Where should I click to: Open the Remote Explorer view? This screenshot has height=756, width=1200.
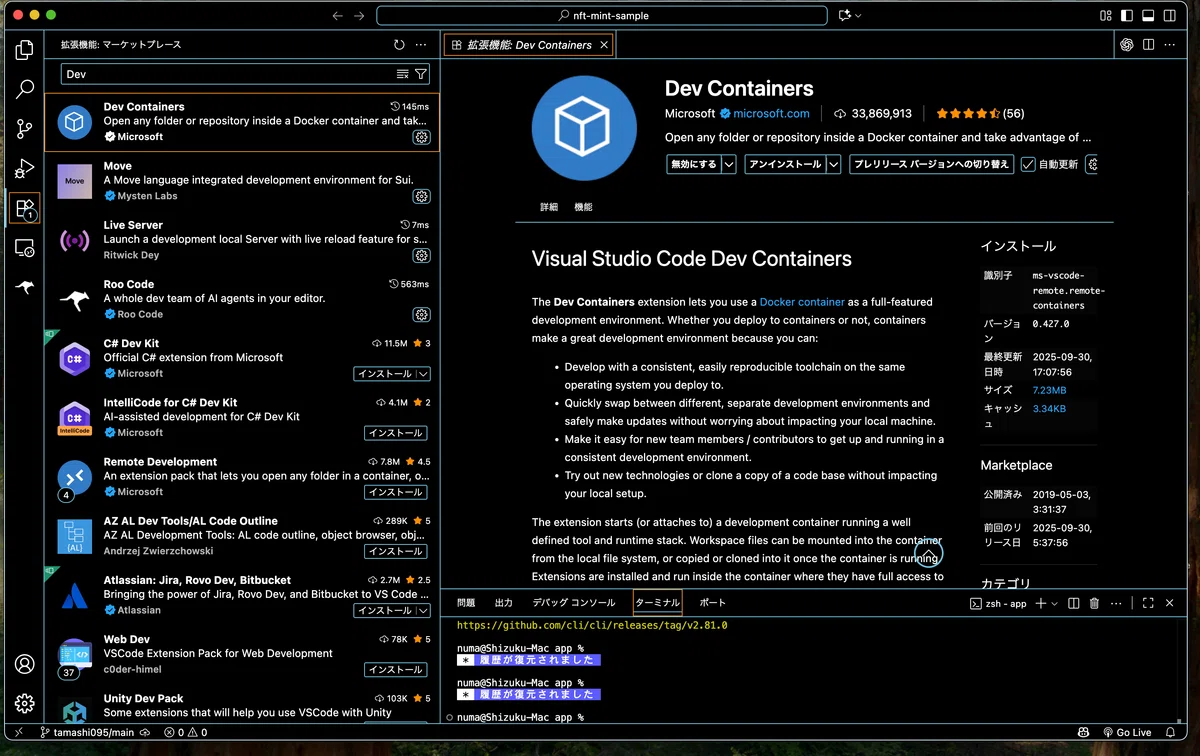24,248
